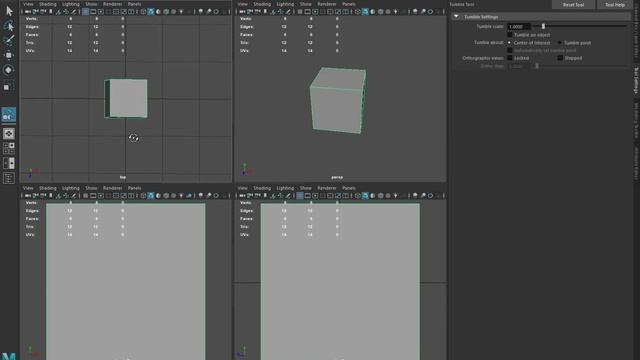Select the arrow Select tool in the toolbox
The image size is (640, 360).
pos(9,11)
